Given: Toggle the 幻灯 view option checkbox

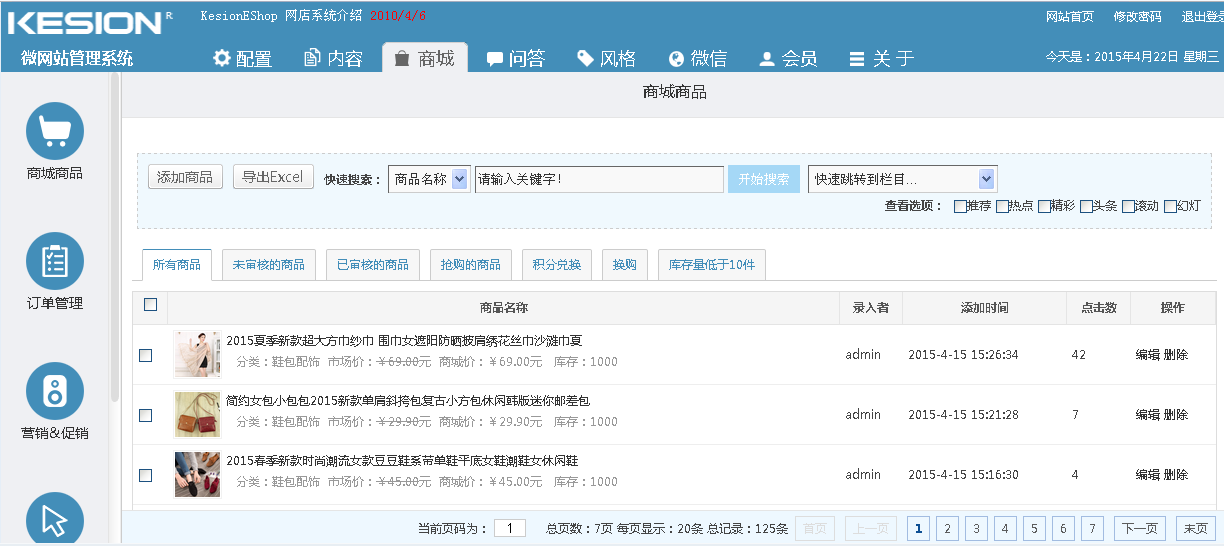Looking at the screenshot, I should click(x=1170, y=207).
